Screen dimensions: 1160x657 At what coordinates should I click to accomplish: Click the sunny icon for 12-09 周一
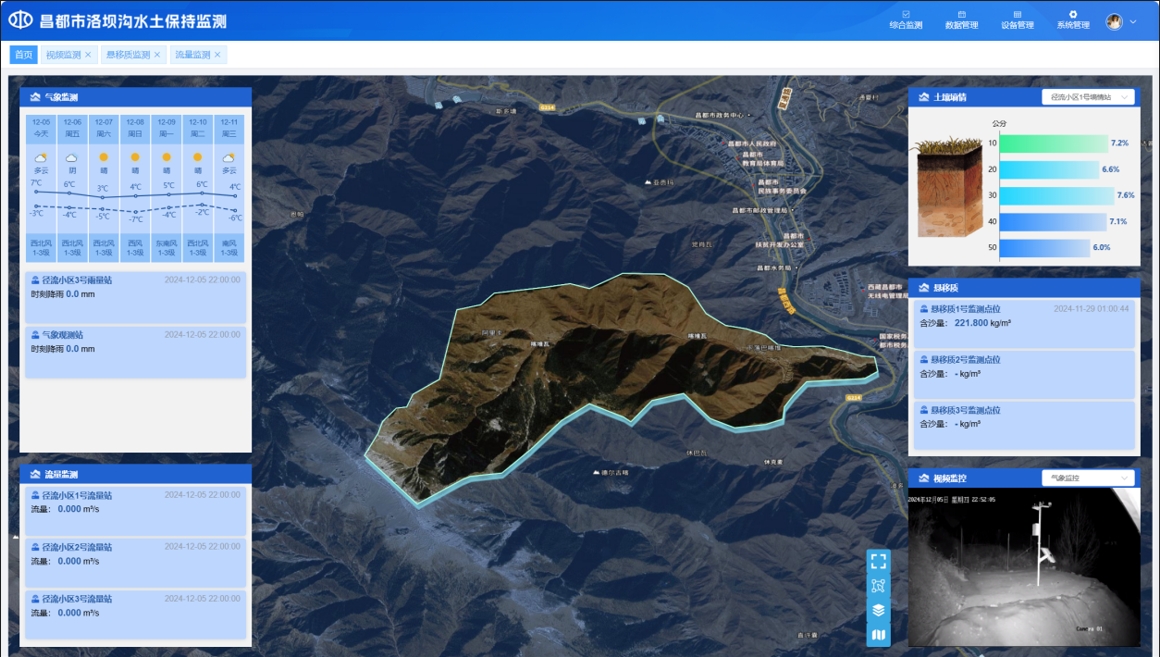(x=166, y=157)
